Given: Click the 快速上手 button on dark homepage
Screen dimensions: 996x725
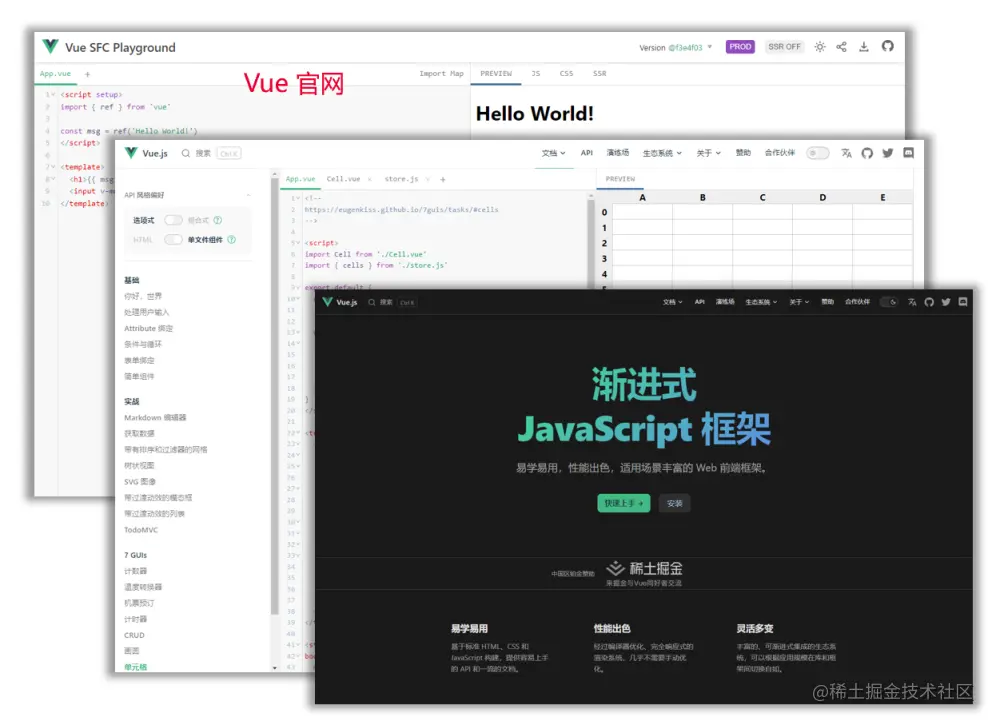Looking at the screenshot, I should tap(624, 503).
